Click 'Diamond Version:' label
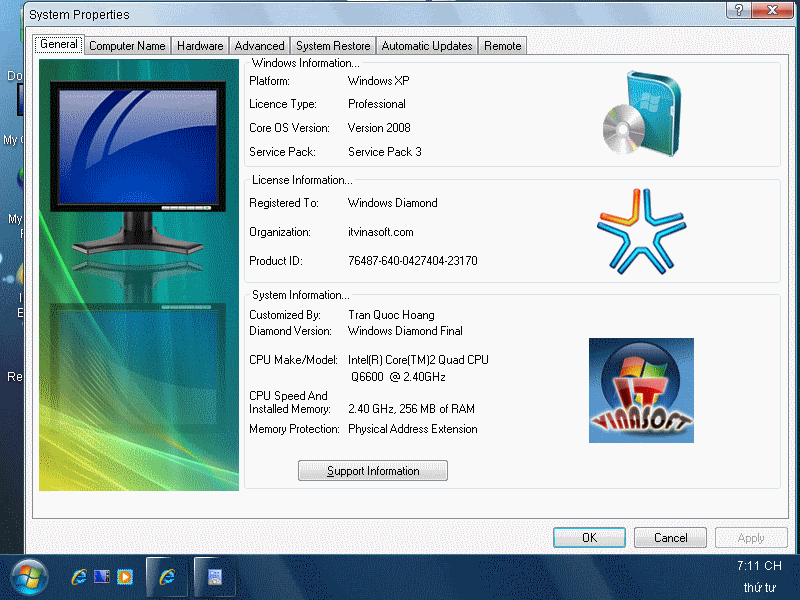 (x=290, y=331)
